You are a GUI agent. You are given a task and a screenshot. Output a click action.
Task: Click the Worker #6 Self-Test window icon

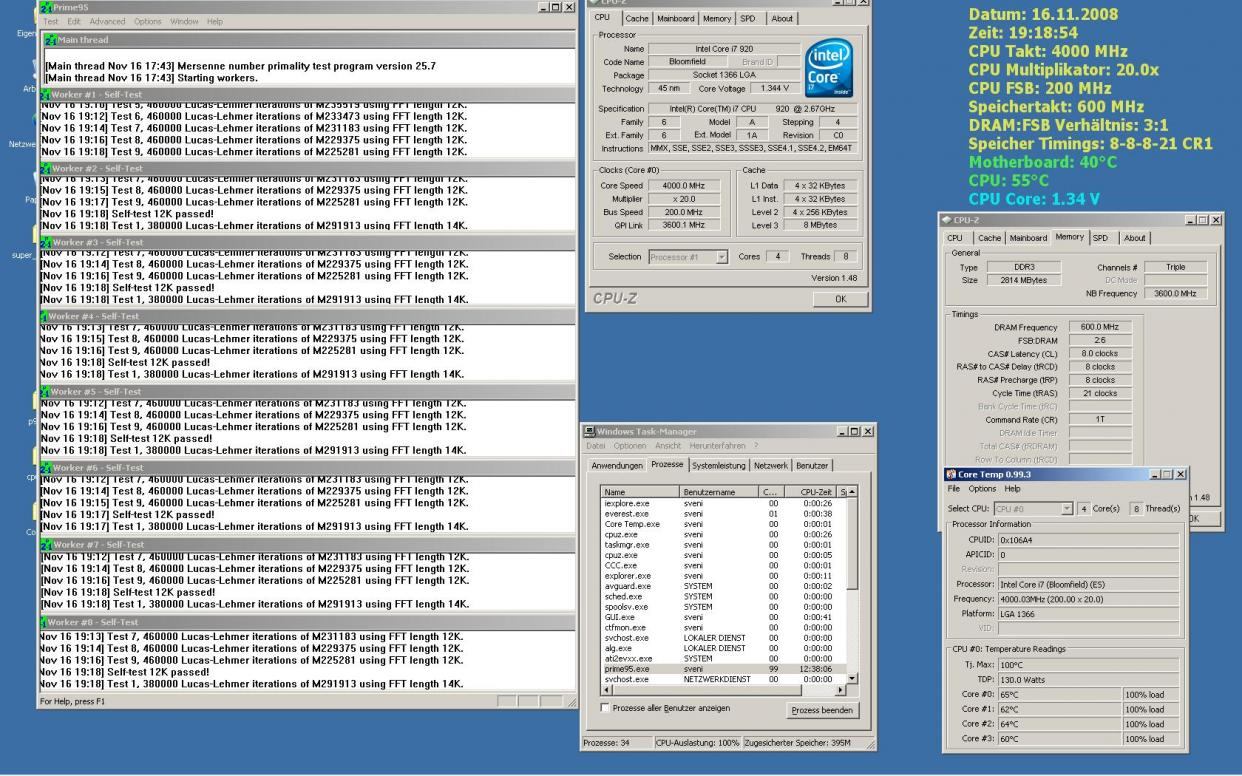pos(47,467)
